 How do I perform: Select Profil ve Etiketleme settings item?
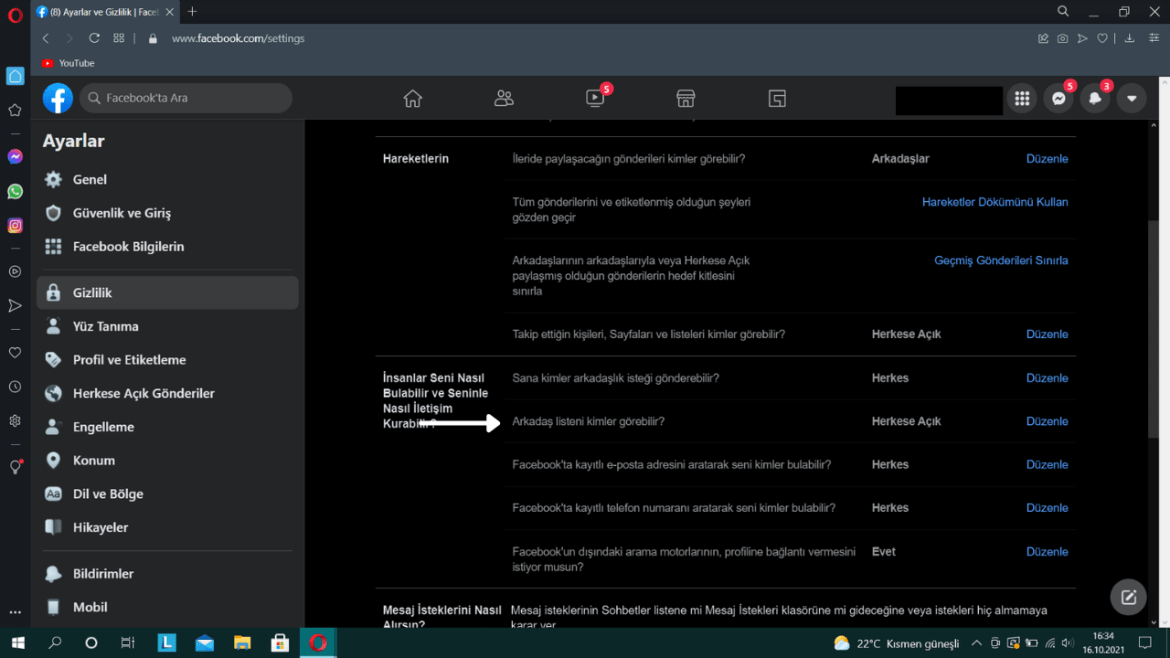(x=129, y=360)
